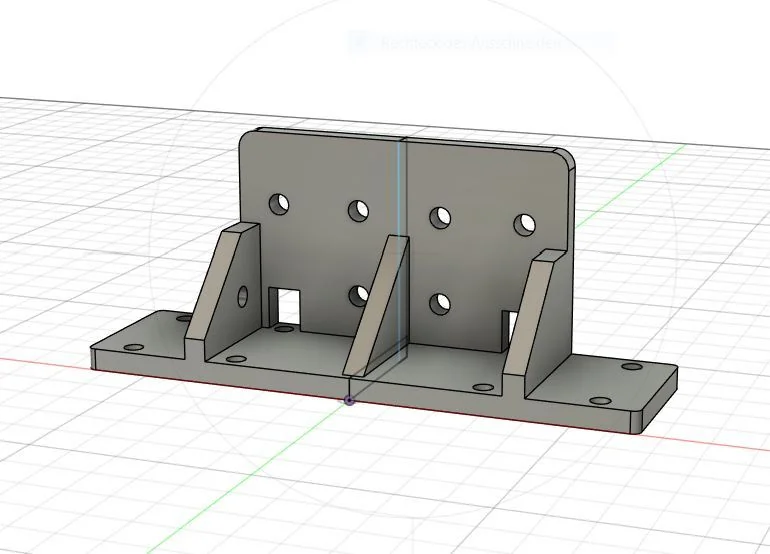
Task: Select the rounded top-right corner of back plate
Action: pos(568,156)
